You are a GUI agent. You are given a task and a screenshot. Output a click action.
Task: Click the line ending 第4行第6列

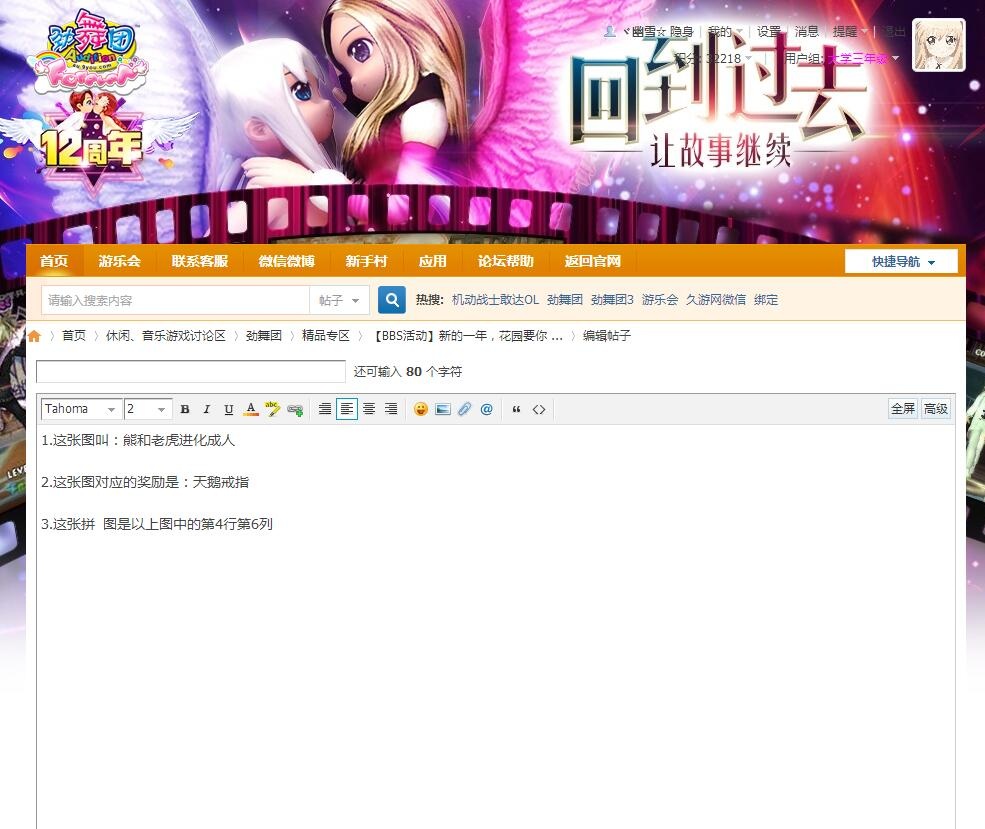pos(157,524)
